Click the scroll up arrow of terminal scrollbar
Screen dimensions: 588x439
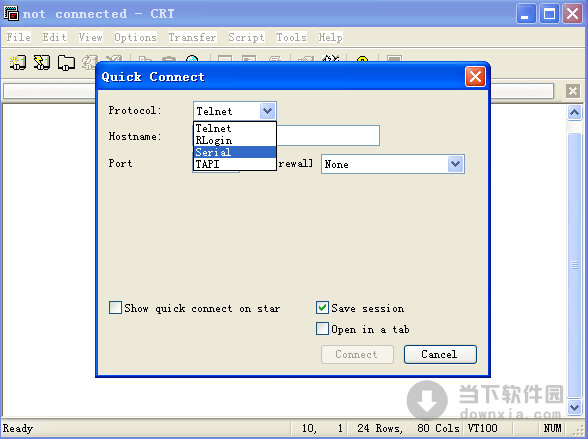[574, 112]
